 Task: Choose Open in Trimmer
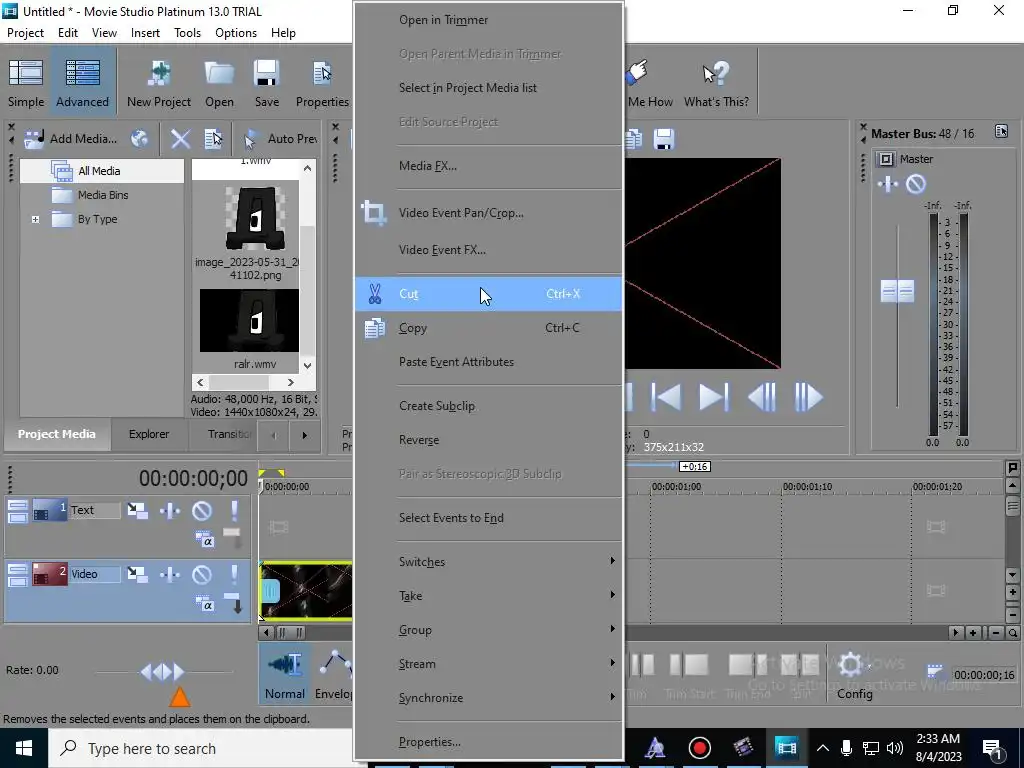tap(488, 20)
